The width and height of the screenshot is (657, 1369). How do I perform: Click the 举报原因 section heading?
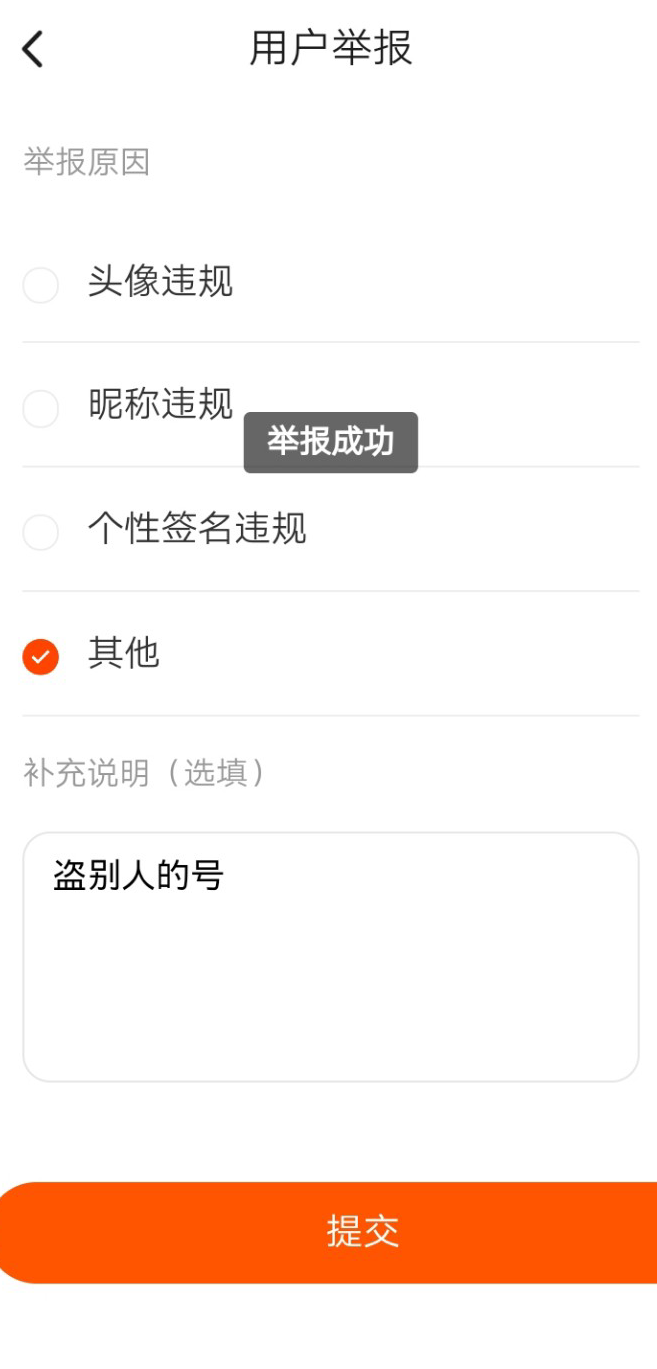pos(87,162)
